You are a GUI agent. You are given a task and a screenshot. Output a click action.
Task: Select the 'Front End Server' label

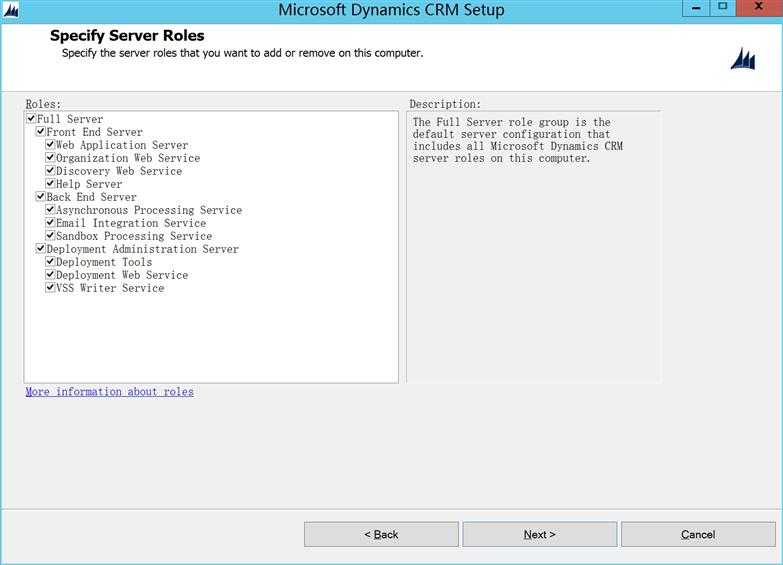click(94, 132)
